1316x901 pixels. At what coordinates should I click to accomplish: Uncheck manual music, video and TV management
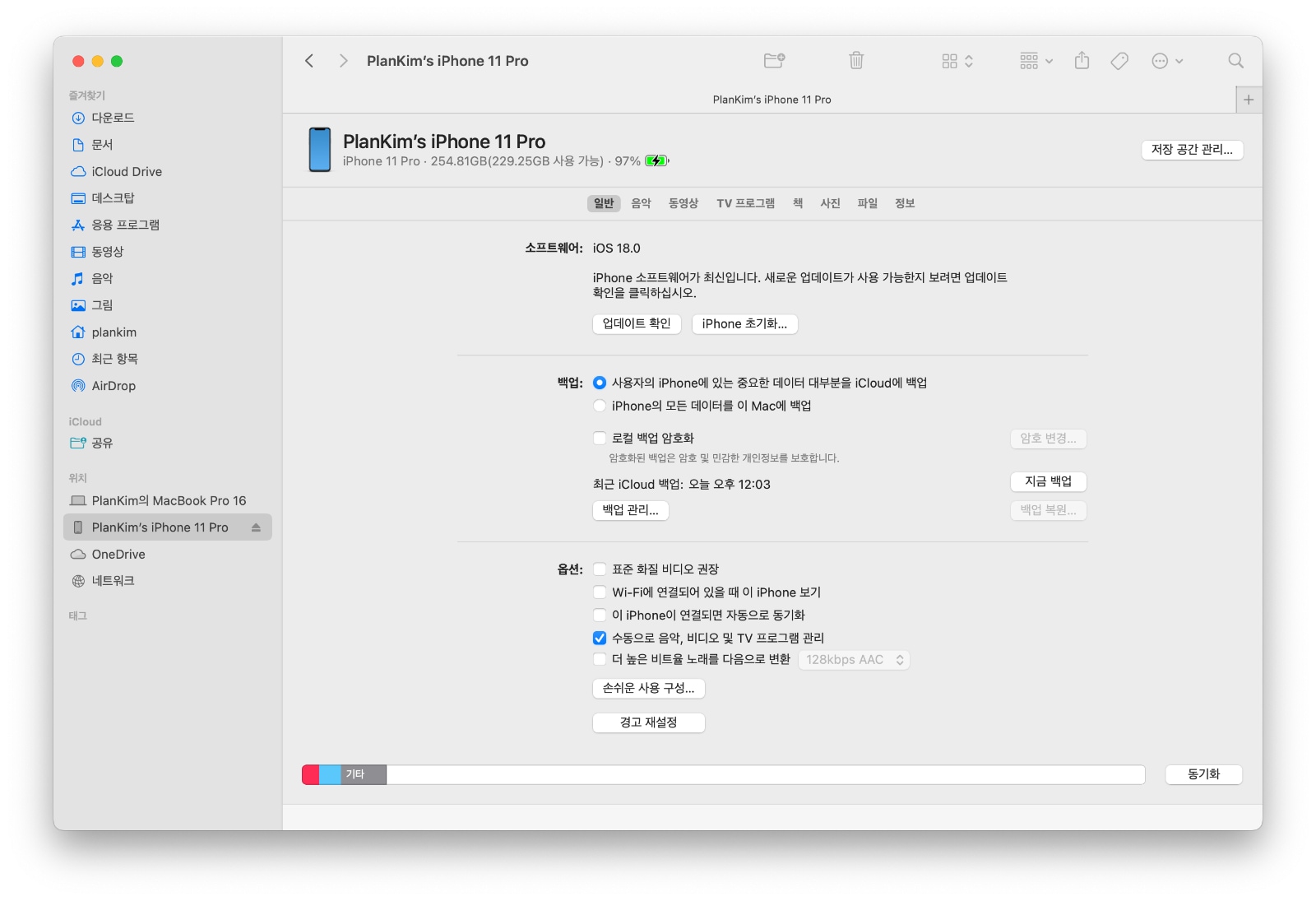pos(600,638)
